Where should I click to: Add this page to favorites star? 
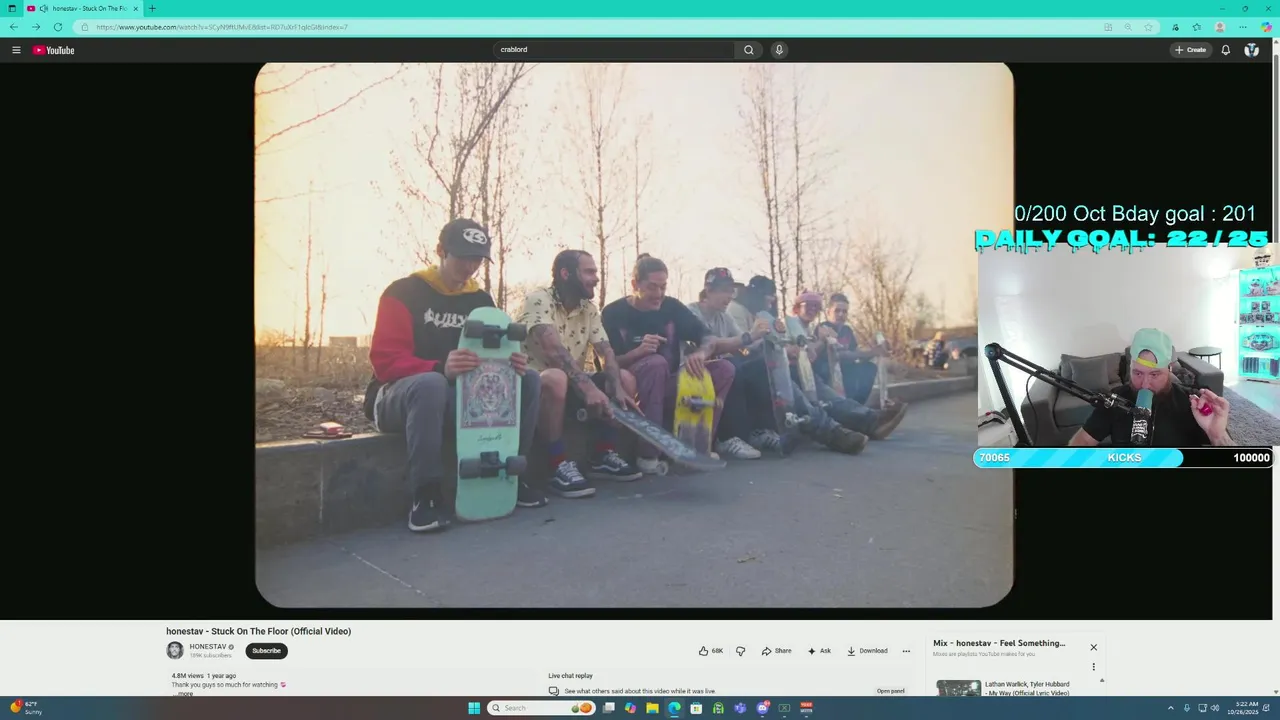1148,27
